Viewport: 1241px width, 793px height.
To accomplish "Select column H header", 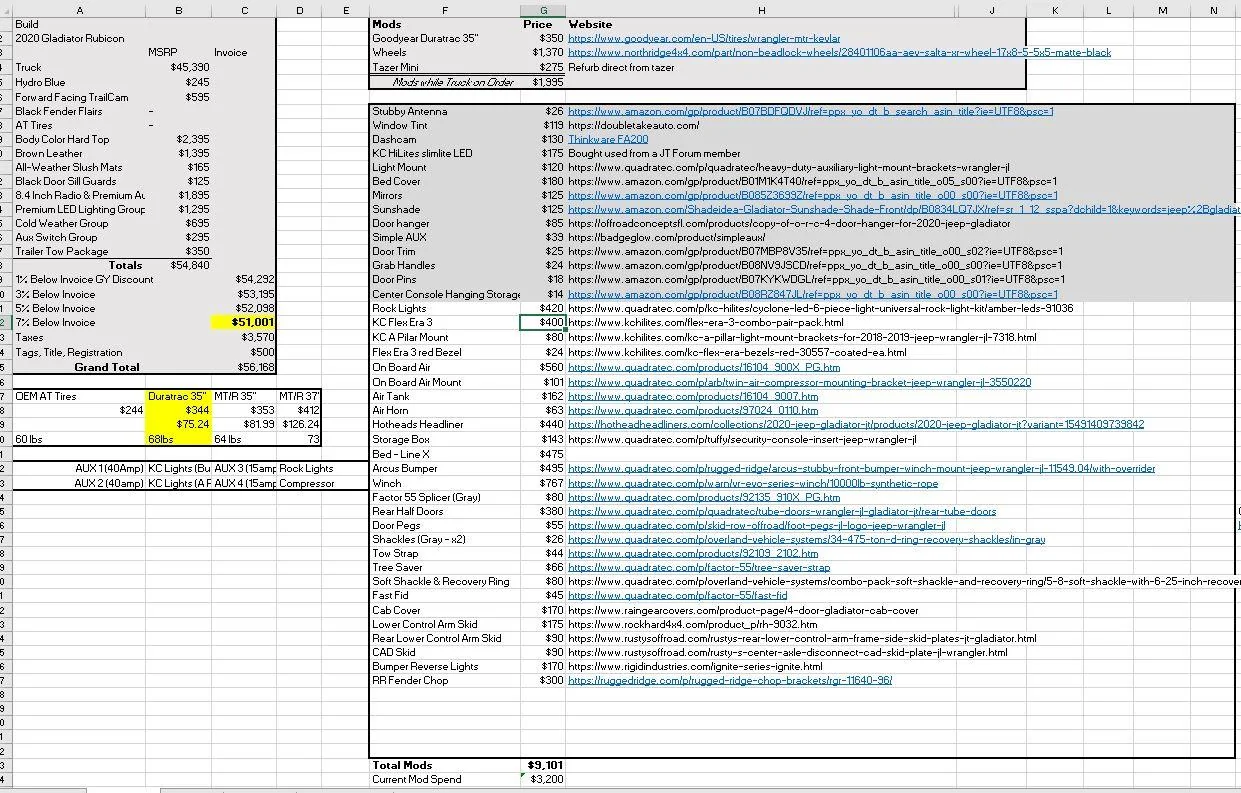I will [762, 9].
